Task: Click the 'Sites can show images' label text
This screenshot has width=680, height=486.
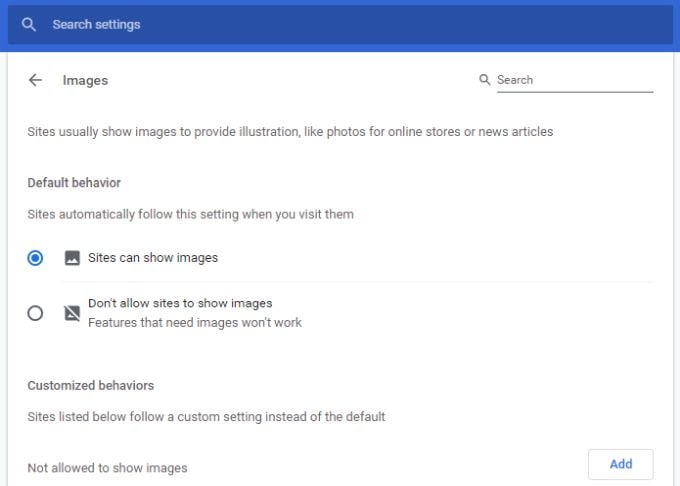Action: pos(153,258)
